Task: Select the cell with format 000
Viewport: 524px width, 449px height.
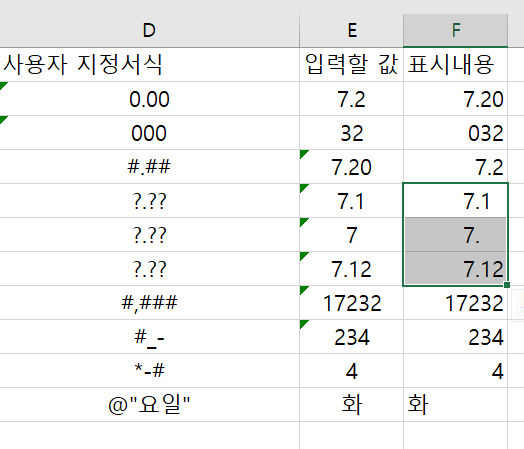Action: pos(149,133)
